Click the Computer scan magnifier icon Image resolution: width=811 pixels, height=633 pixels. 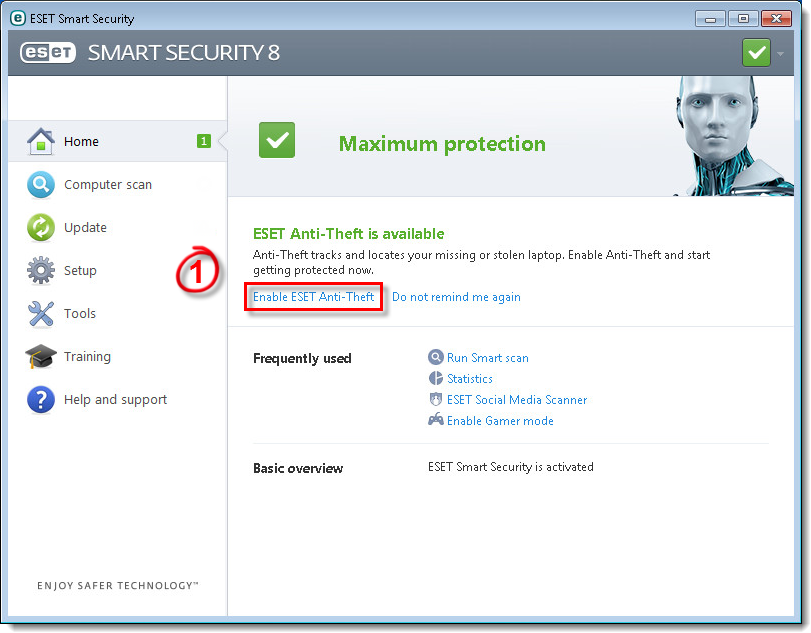click(40, 184)
